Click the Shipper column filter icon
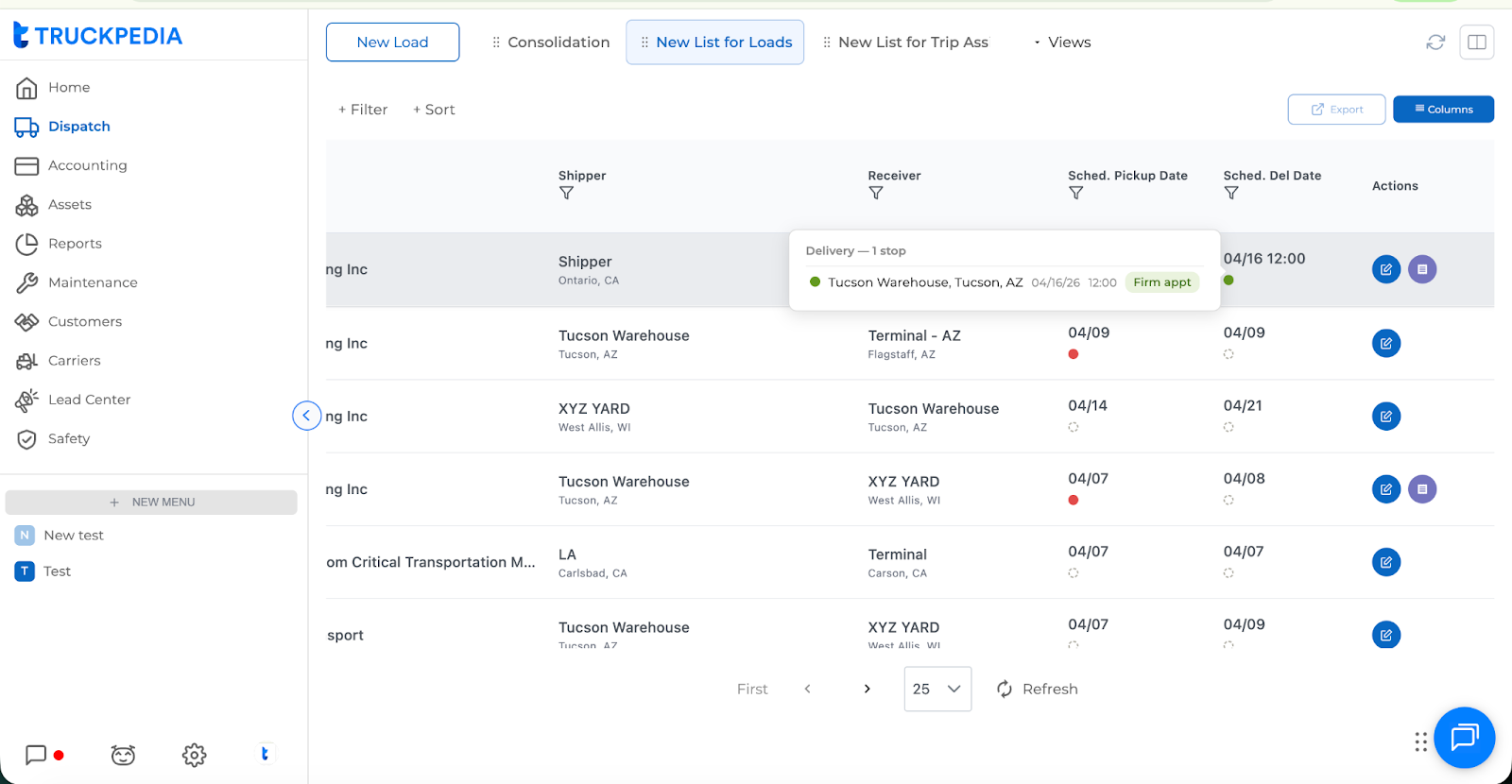The width and height of the screenshot is (1512, 784). coord(566,194)
